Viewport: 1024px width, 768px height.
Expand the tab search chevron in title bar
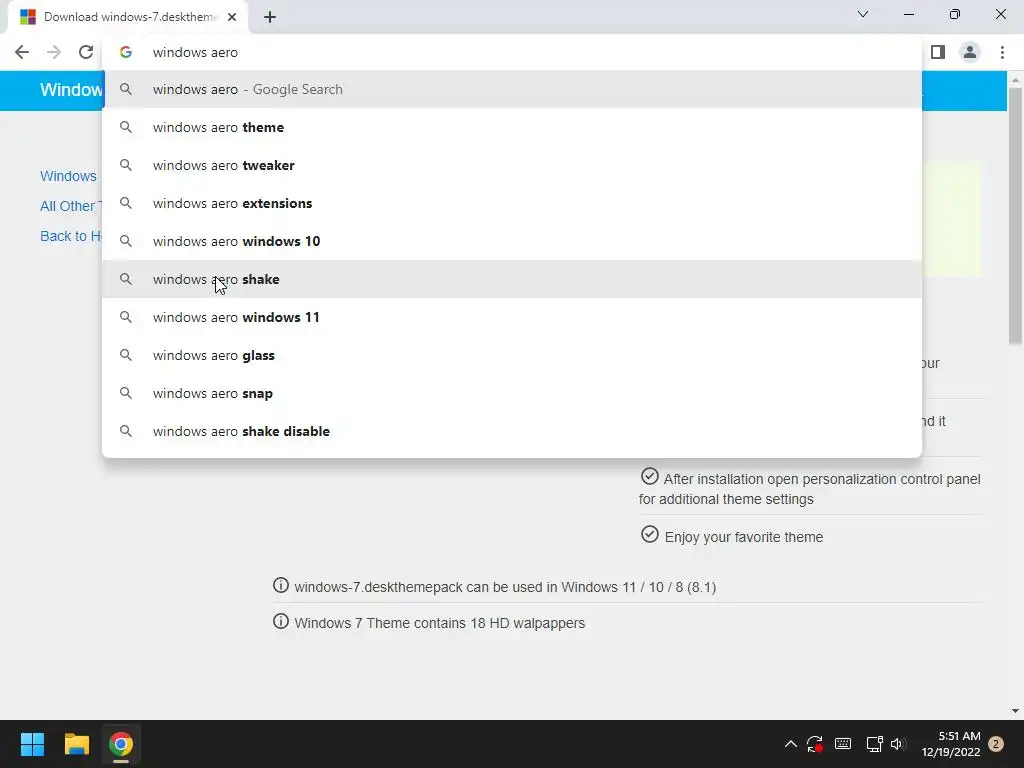click(x=863, y=14)
